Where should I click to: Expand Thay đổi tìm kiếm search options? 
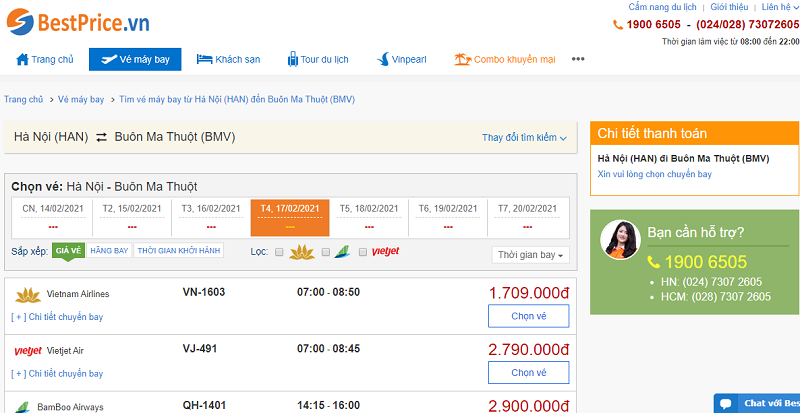click(x=524, y=138)
